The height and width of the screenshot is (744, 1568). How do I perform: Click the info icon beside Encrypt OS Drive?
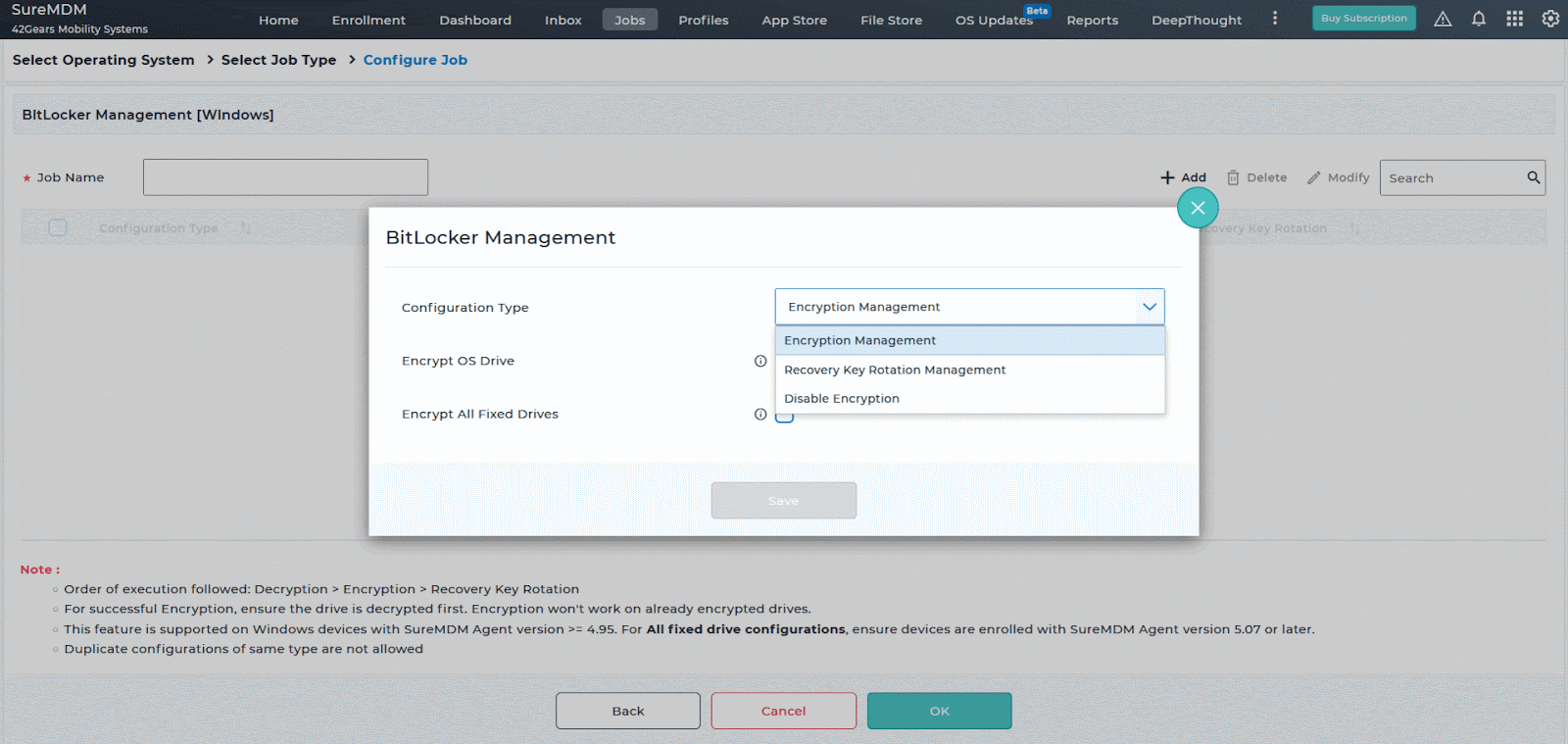[x=760, y=361]
